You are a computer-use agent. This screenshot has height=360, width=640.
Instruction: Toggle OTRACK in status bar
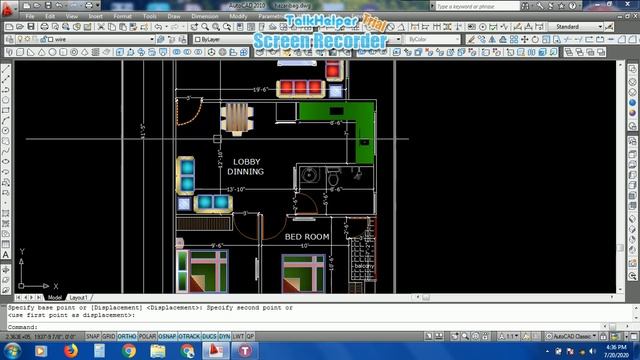189,336
